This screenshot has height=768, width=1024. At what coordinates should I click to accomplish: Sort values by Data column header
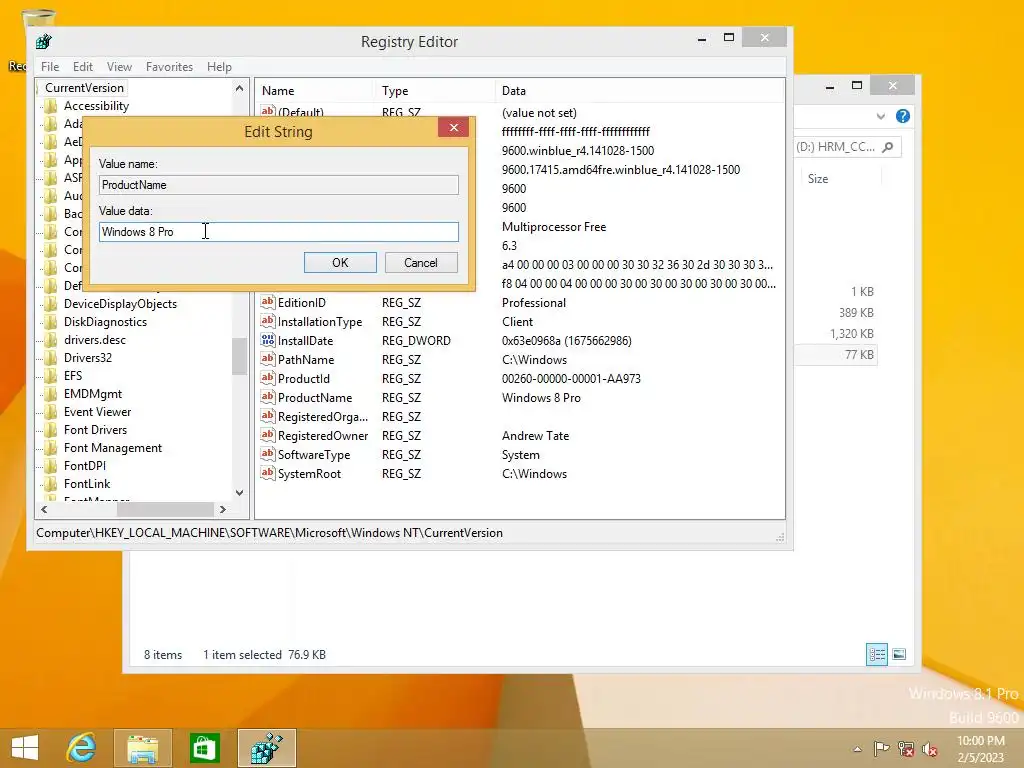point(639,91)
